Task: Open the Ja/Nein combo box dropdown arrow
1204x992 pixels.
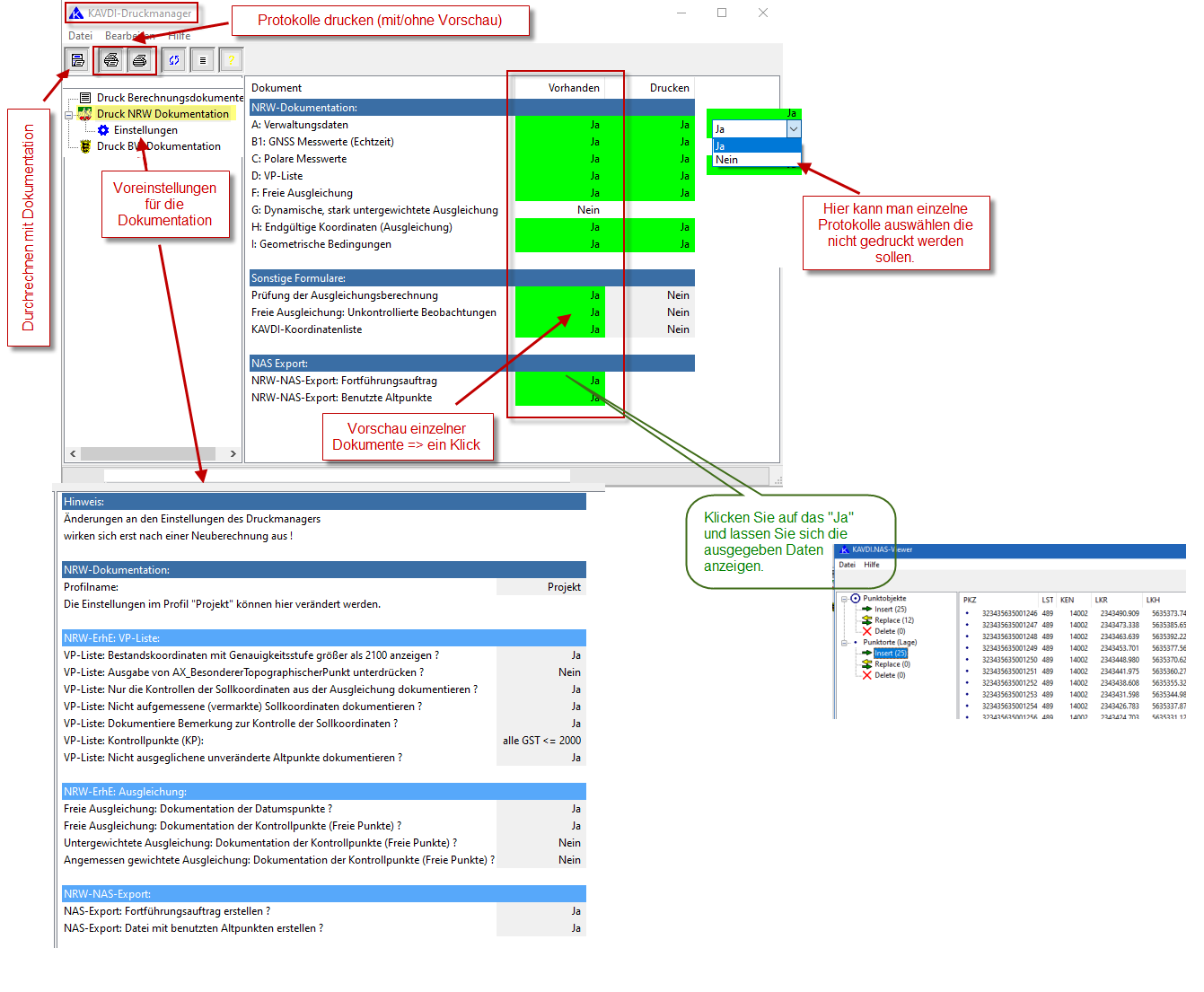Action: click(793, 129)
